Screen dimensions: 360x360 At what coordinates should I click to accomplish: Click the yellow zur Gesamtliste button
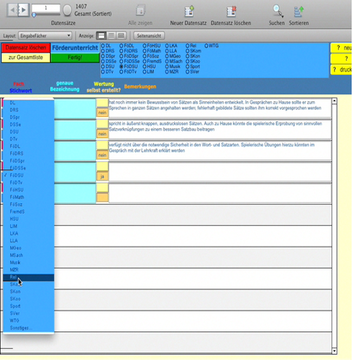coord(26,57)
